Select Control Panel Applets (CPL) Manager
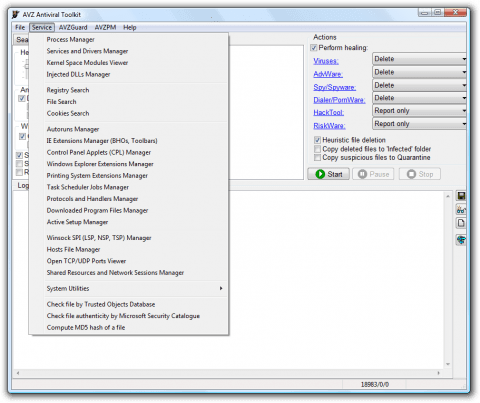The width and height of the screenshot is (480, 403). point(129,152)
